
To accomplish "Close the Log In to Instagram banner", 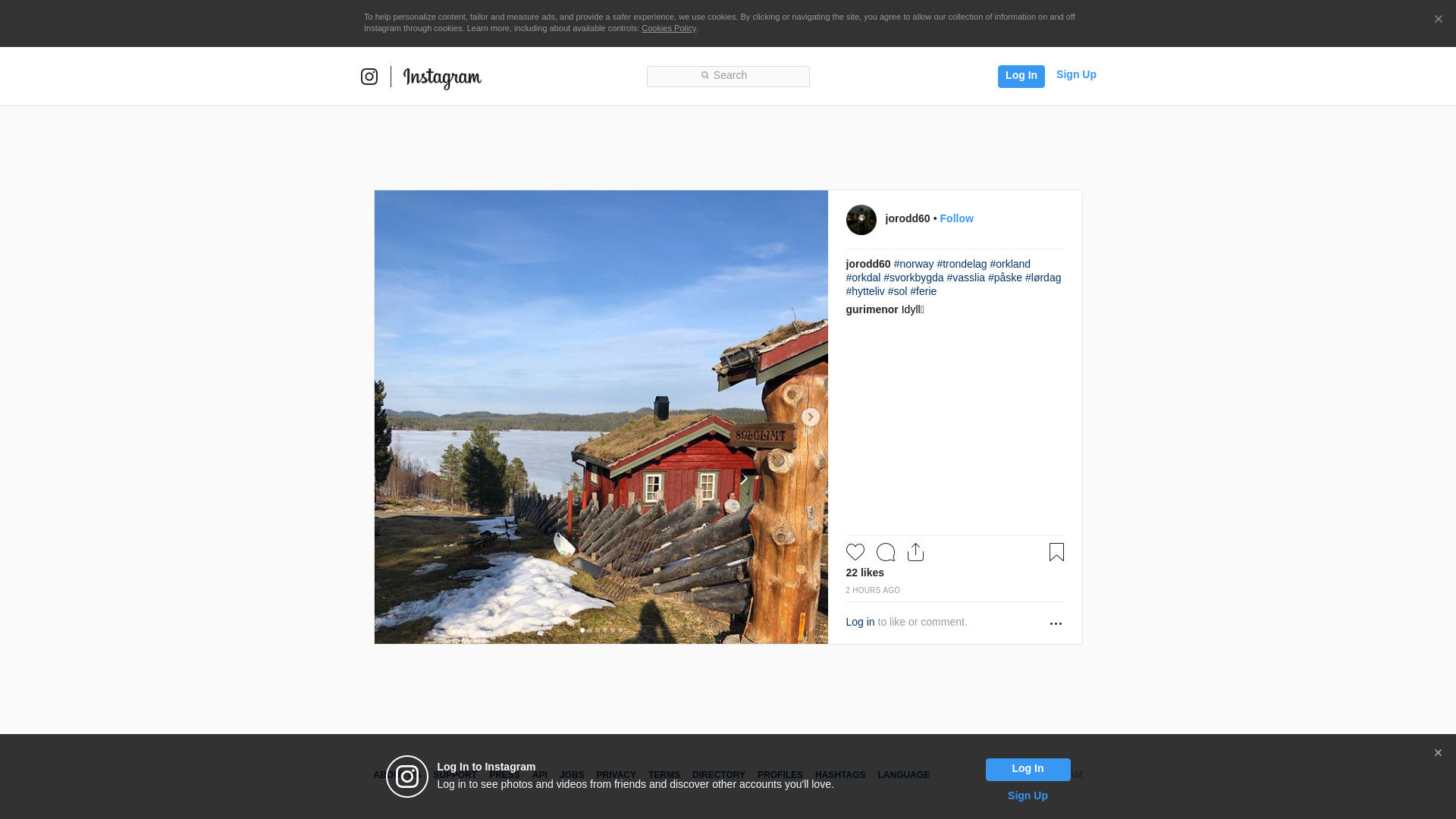I will pos(1438,753).
